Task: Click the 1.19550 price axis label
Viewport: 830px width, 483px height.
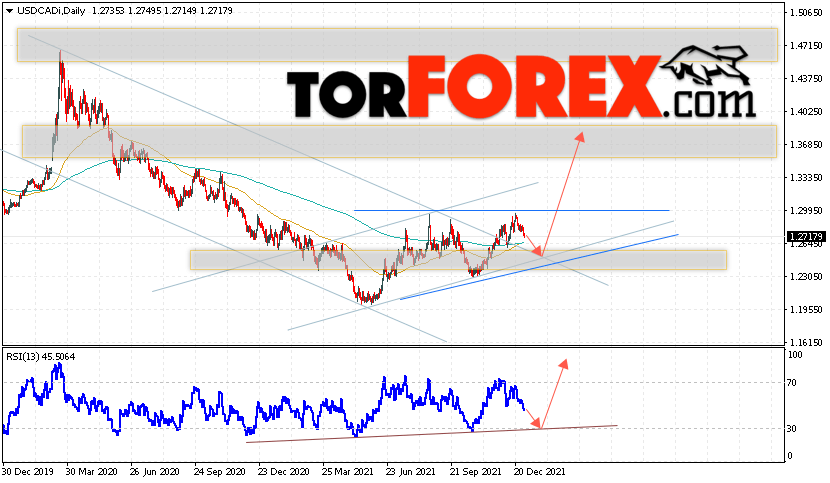Action: click(x=806, y=309)
